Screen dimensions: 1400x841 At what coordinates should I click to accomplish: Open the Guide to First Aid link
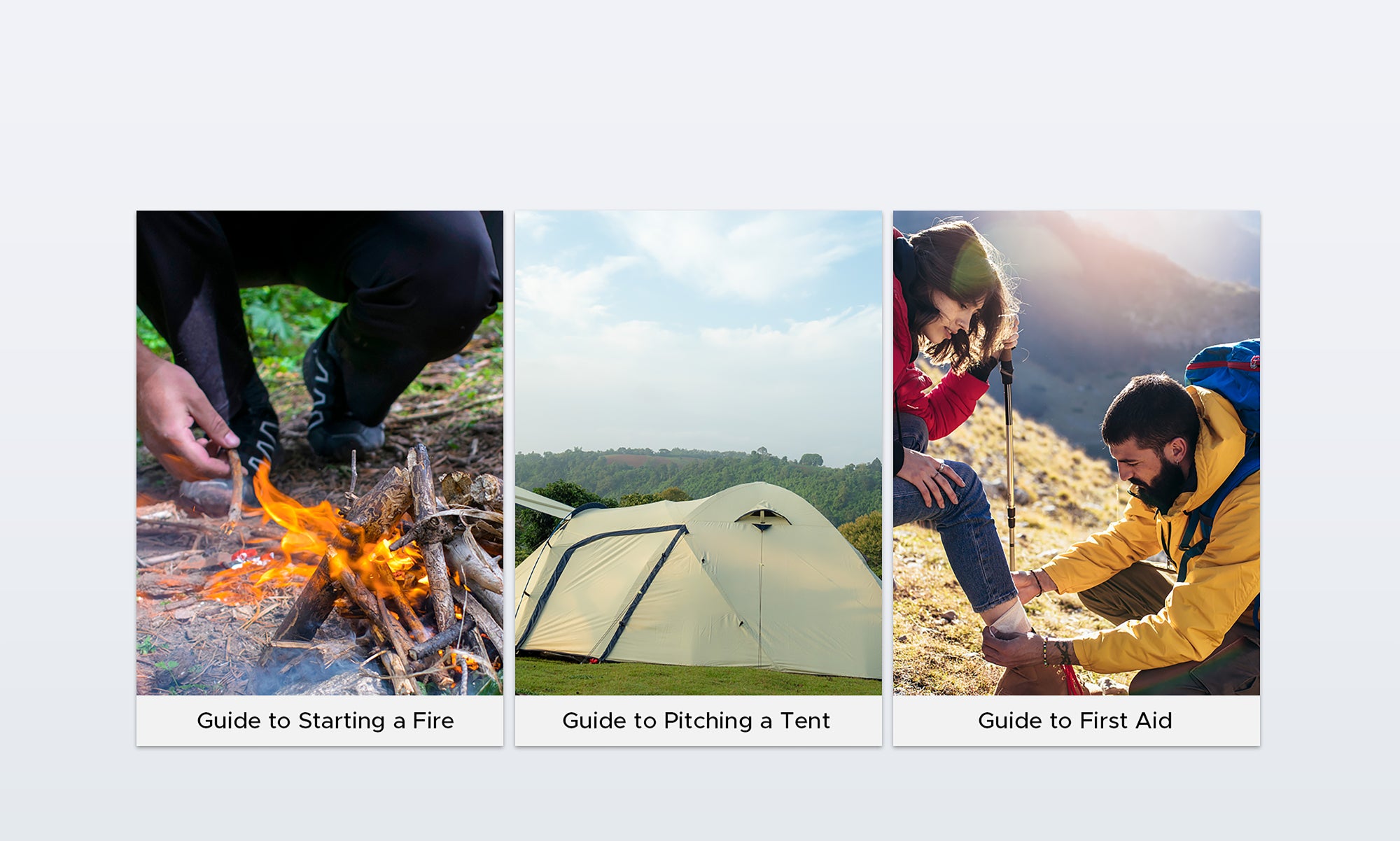click(1075, 721)
